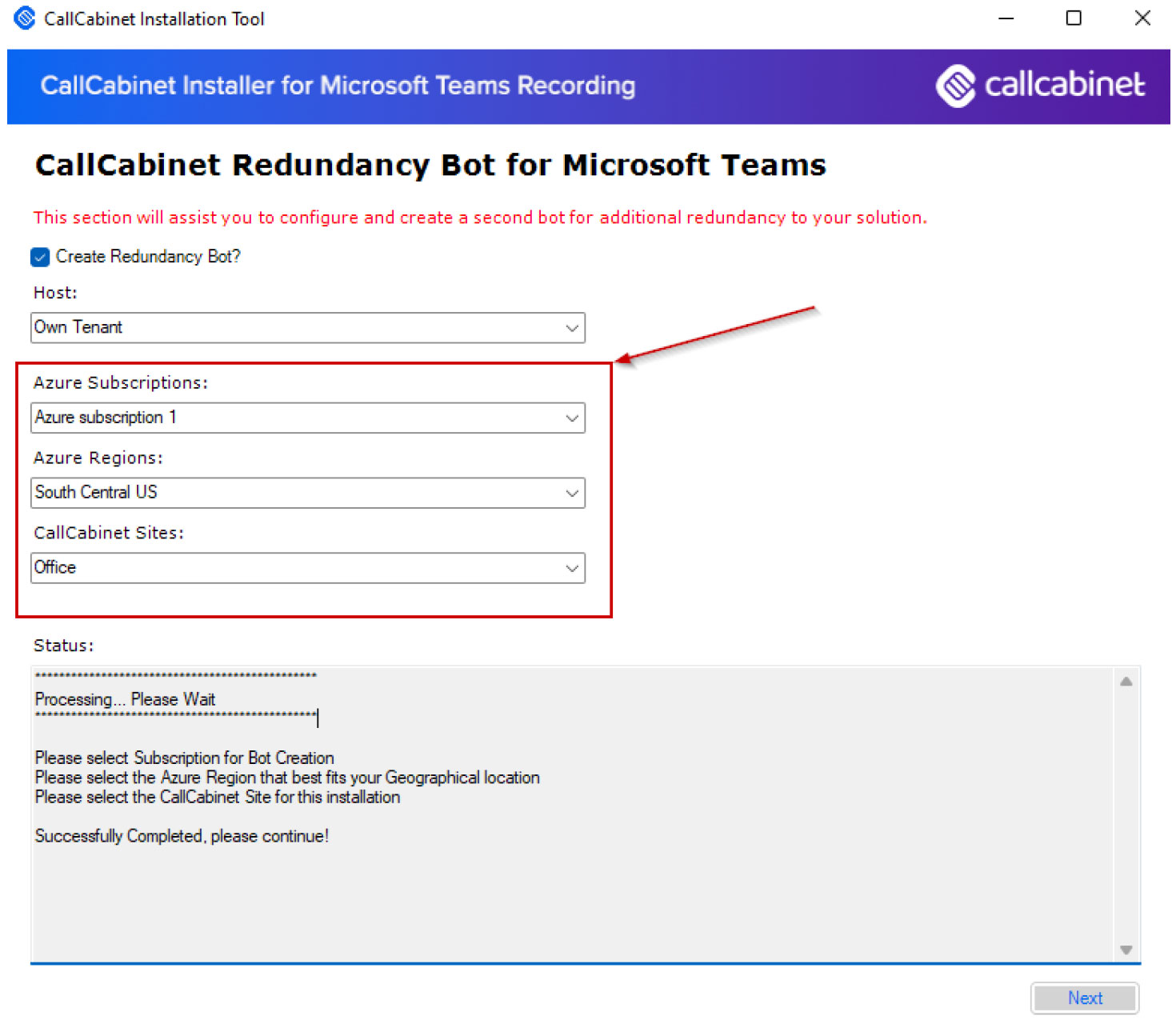Click the status box scroll up arrow

click(1126, 682)
